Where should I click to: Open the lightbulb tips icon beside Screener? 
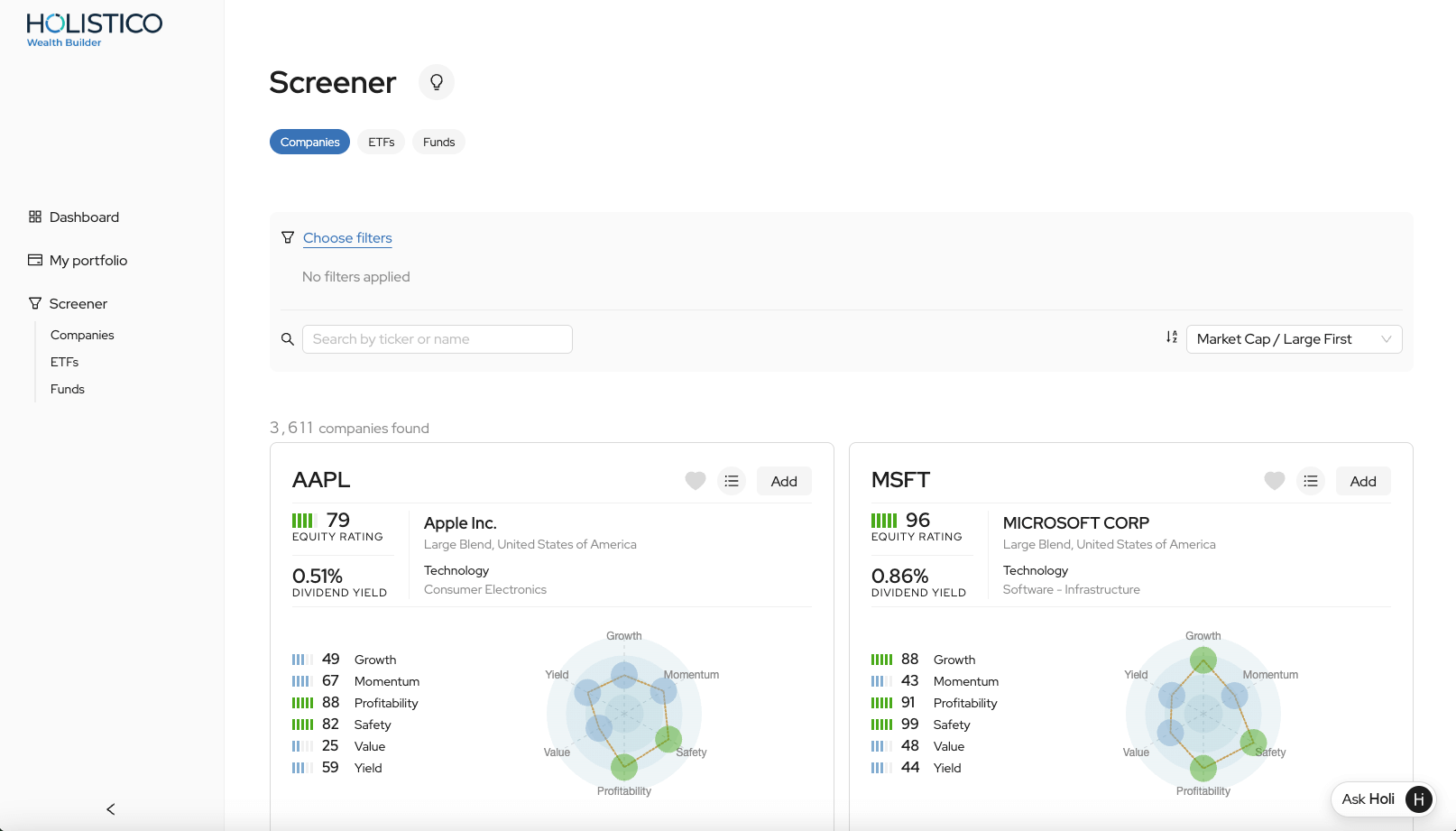[x=437, y=82]
